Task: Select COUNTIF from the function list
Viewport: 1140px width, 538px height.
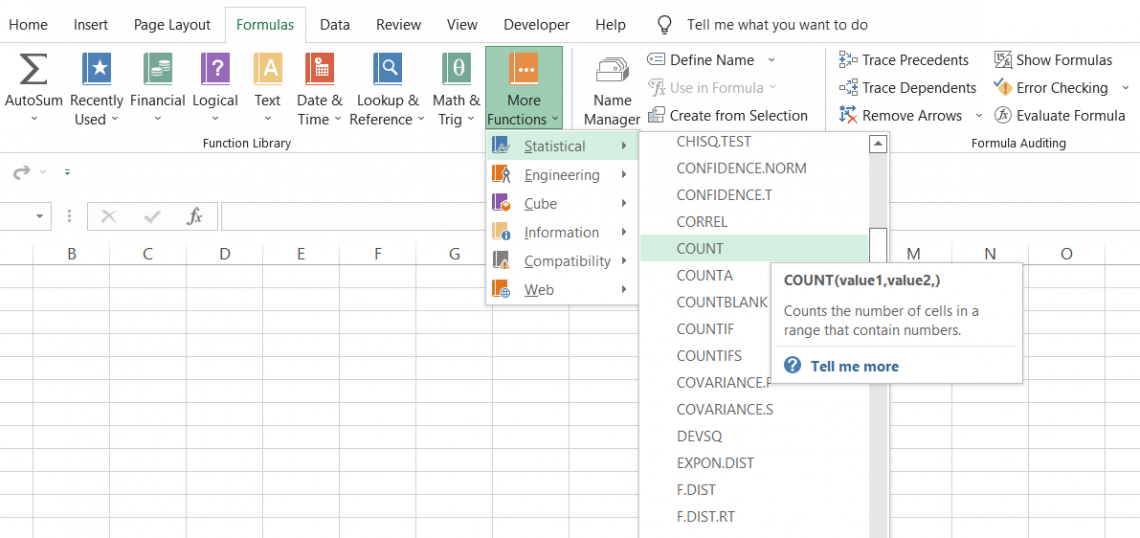Action: coord(705,329)
